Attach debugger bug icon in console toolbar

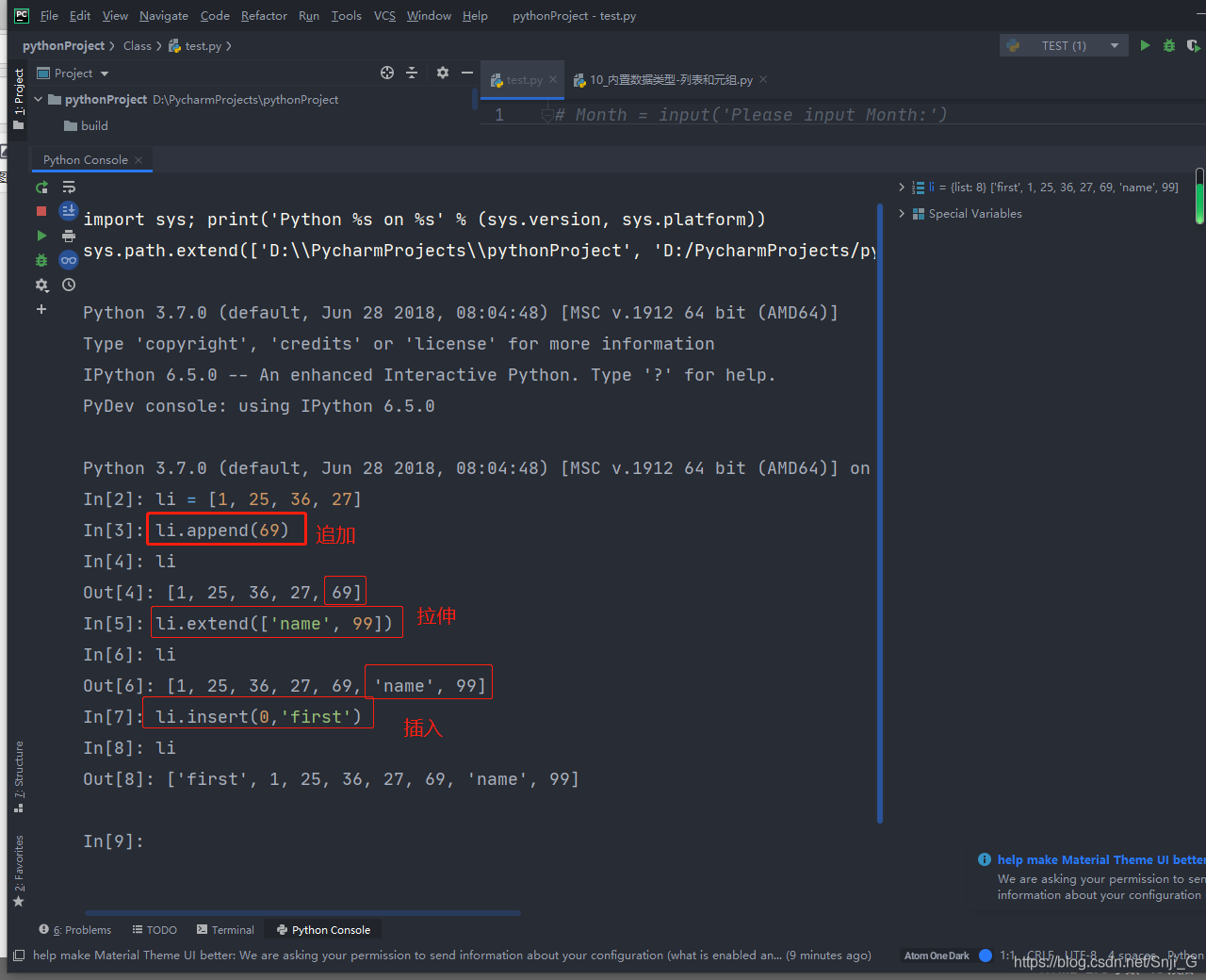click(41, 260)
